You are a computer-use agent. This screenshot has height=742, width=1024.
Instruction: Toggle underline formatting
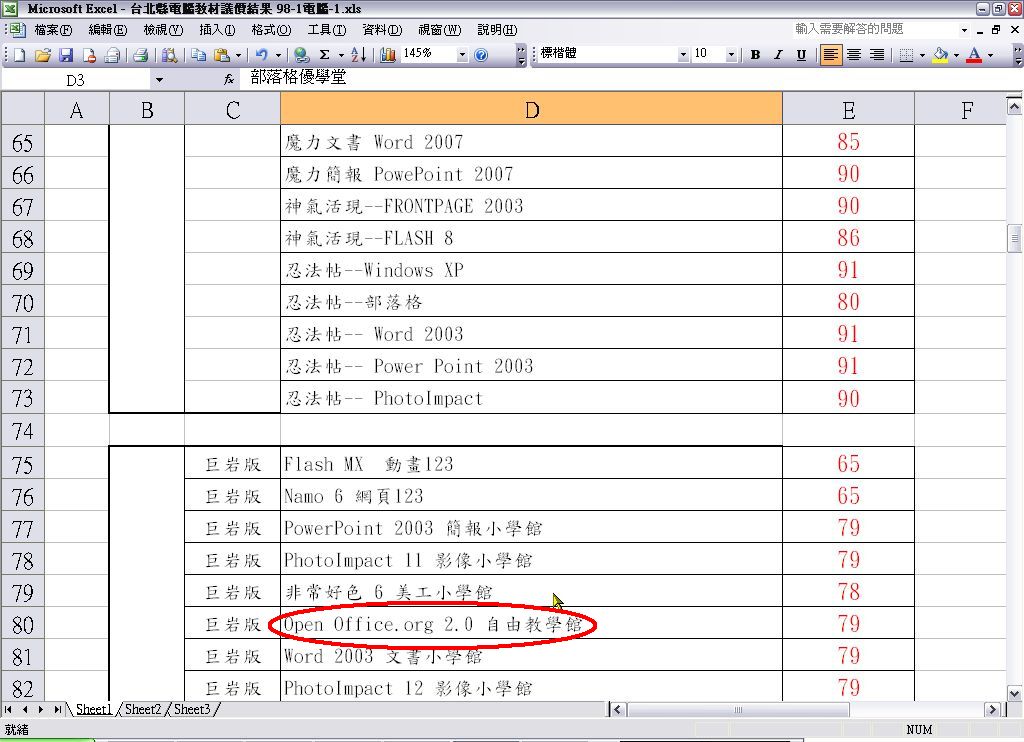801,55
